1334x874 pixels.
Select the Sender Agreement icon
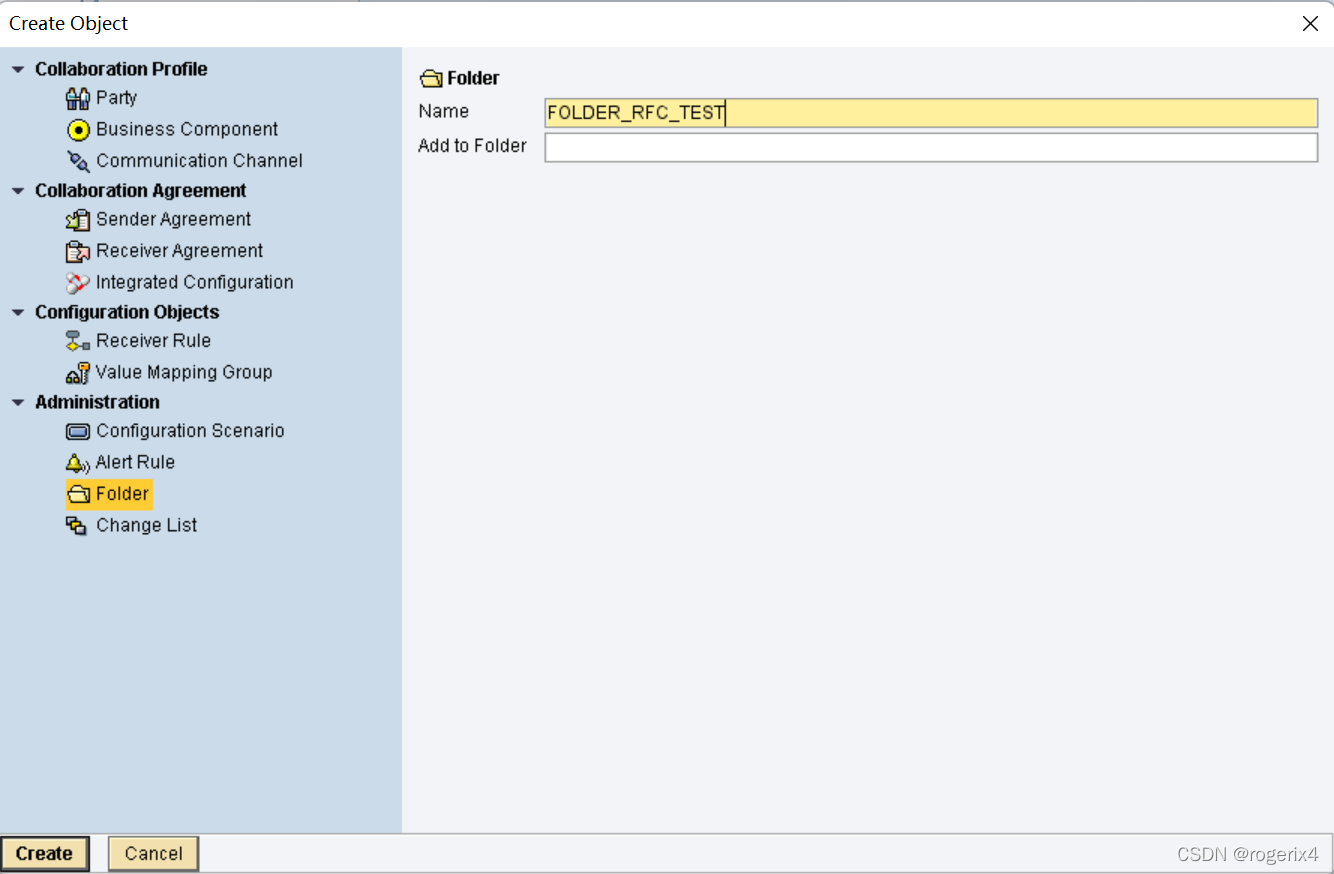(78, 220)
